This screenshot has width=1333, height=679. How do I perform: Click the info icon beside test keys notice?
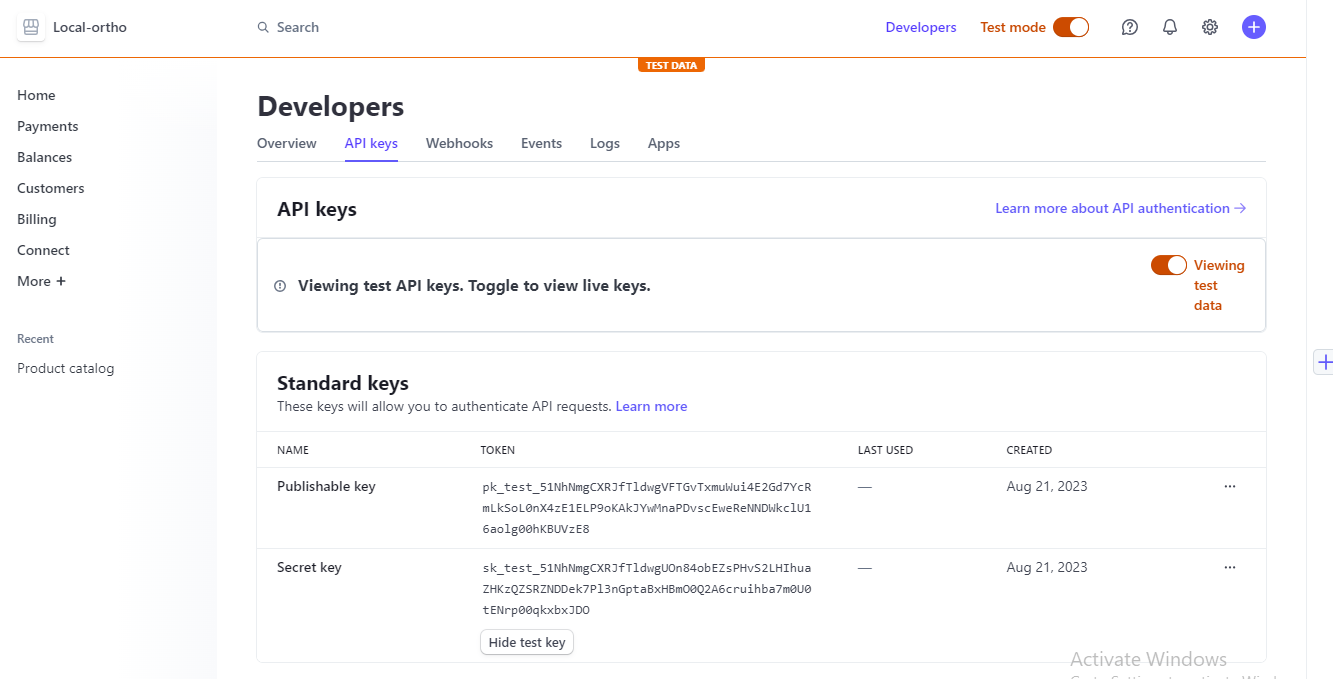[280, 286]
